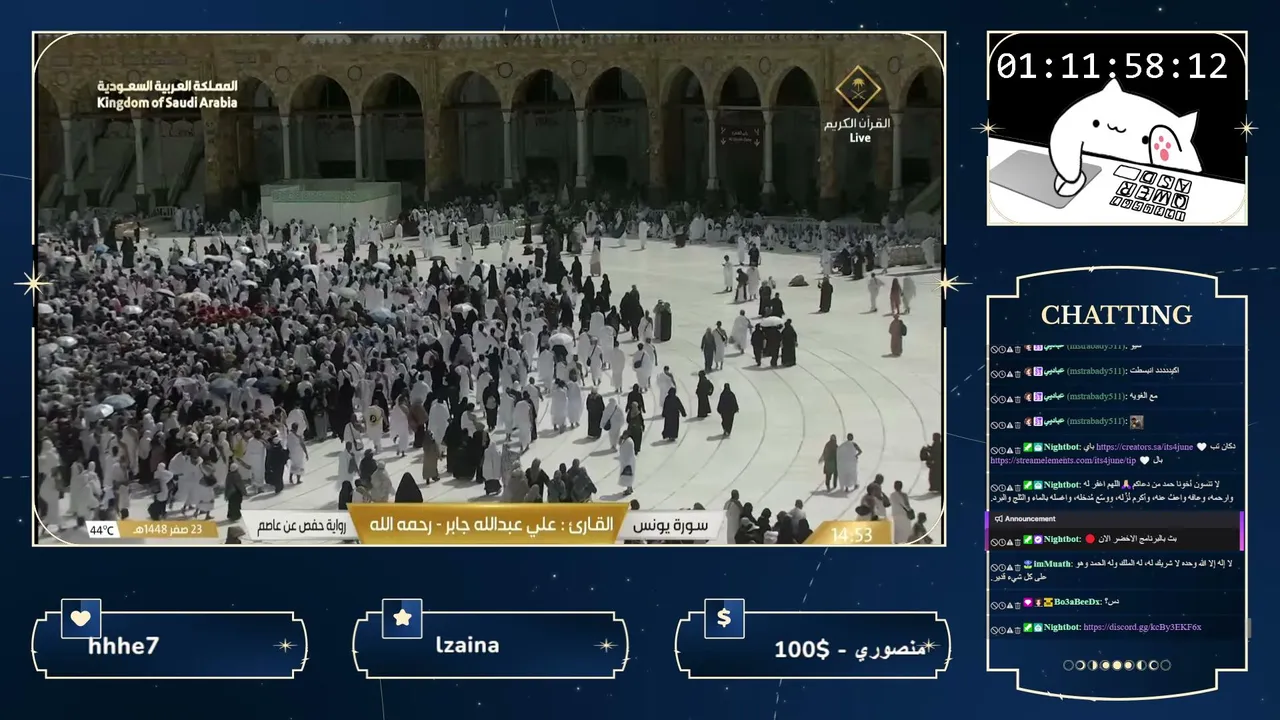Image resolution: width=1280 pixels, height=720 pixels.
Task: Click the Makkah live stream video
Action: click(x=489, y=289)
